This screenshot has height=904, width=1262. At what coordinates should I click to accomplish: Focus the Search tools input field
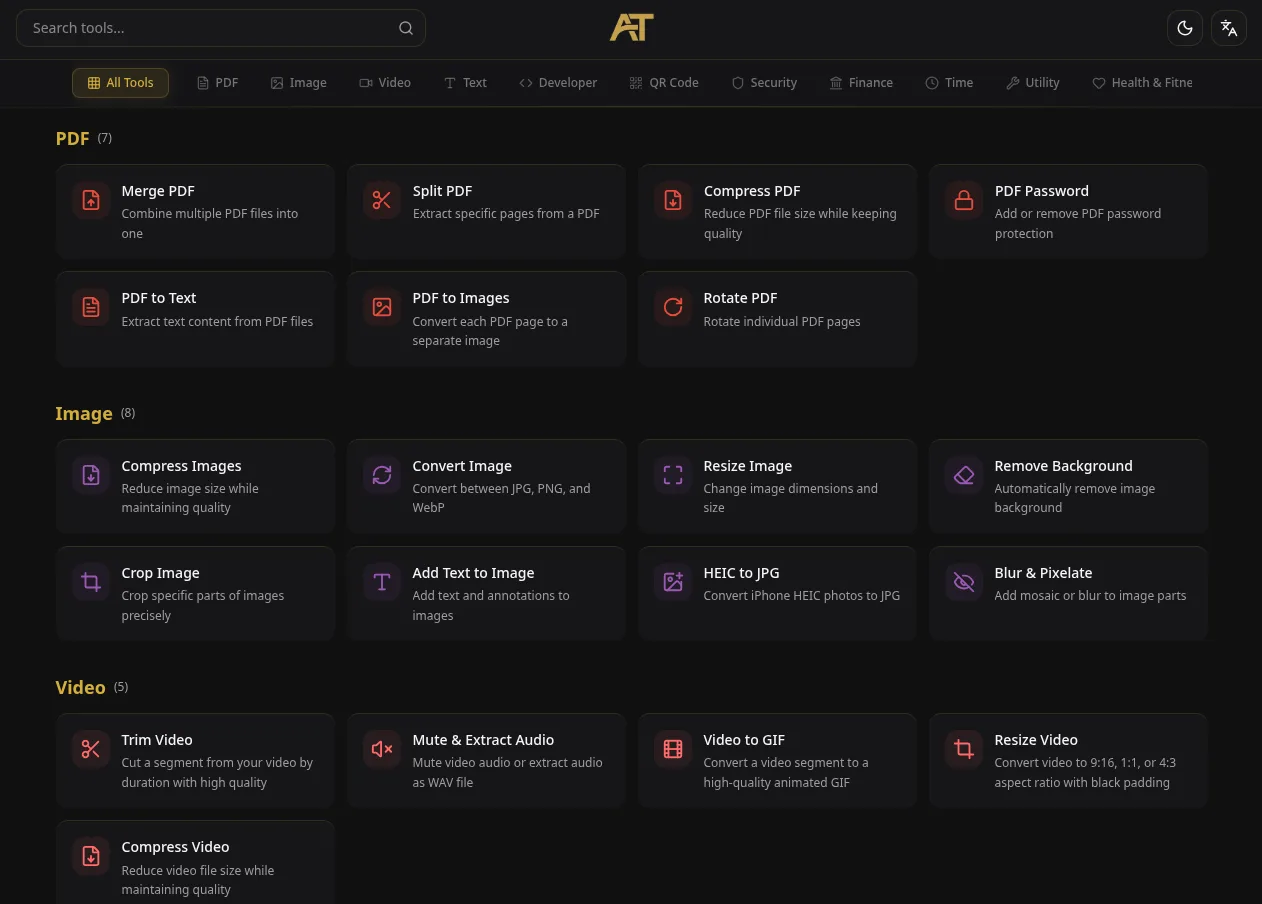221,28
